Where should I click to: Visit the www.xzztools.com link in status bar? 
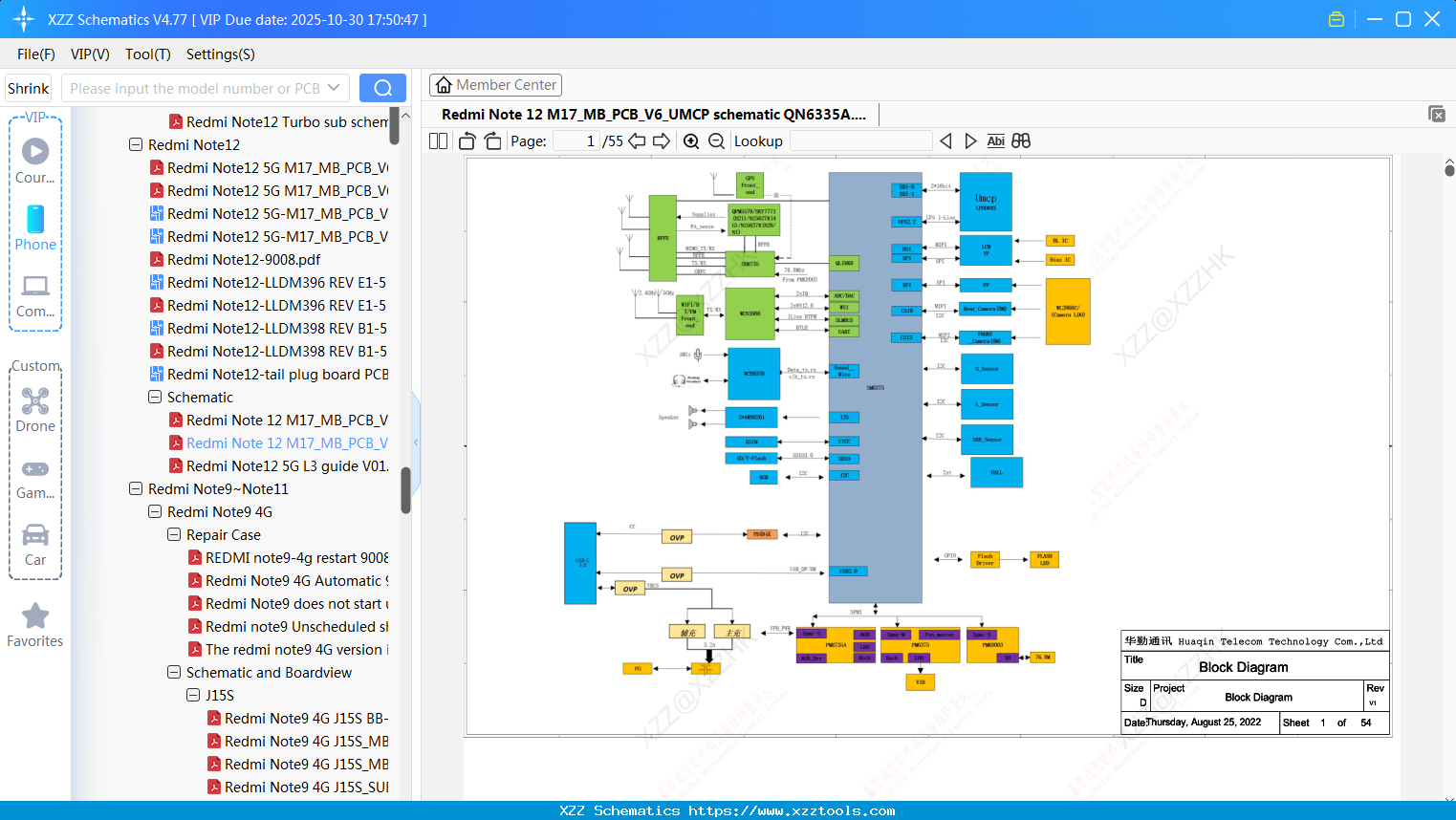coord(792,810)
